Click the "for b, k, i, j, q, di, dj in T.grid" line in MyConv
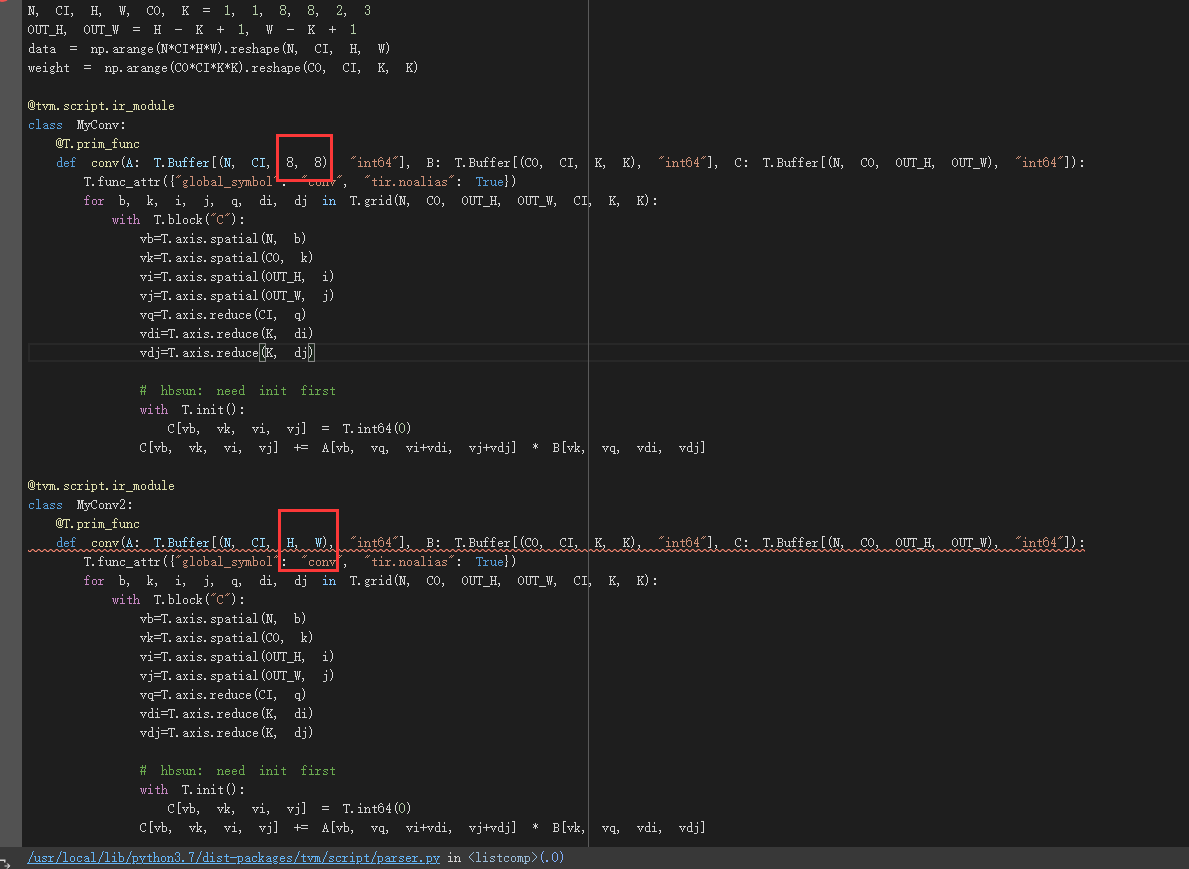This screenshot has height=869, width=1189. point(371,200)
